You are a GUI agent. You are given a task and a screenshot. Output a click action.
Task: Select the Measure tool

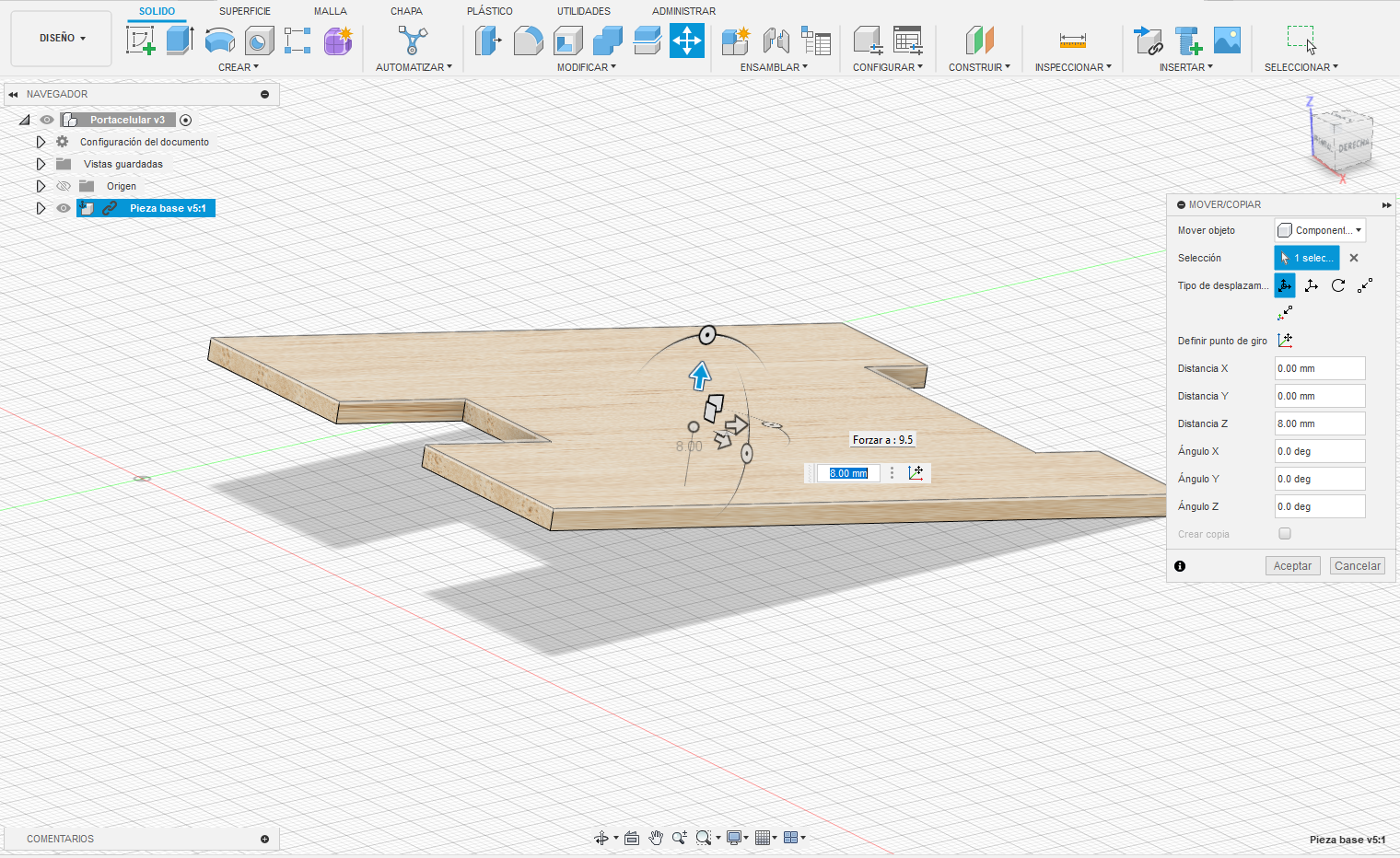point(1073,41)
